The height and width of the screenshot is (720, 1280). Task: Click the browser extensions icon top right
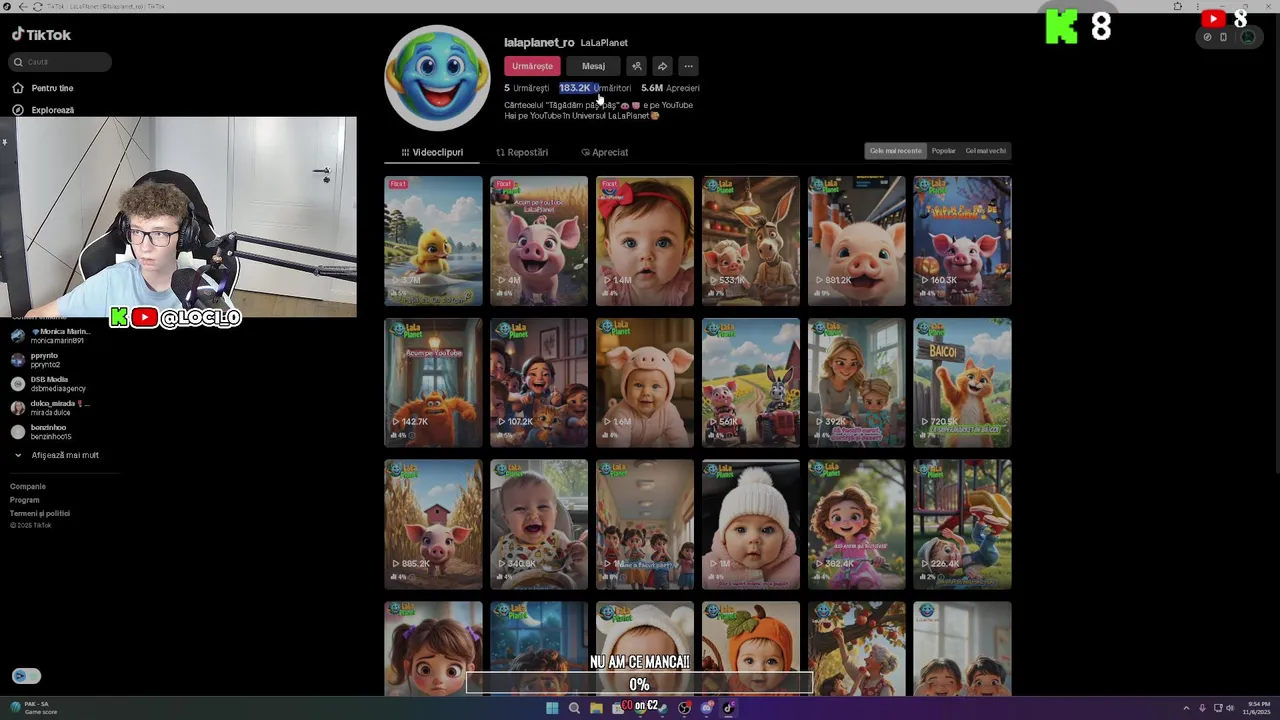pyautogui.click(x=1178, y=6)
